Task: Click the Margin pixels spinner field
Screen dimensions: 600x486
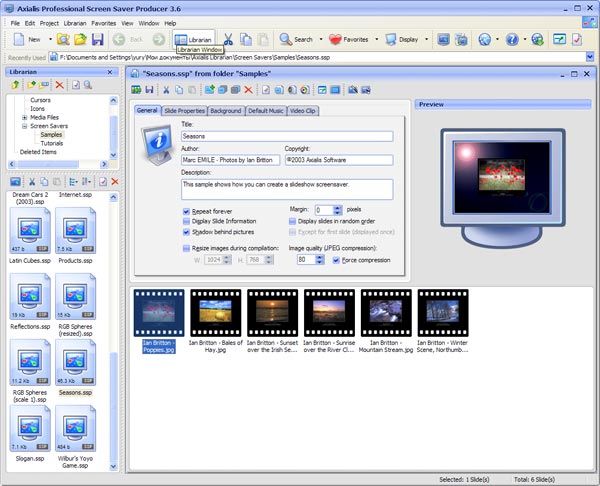Action: click(324, 210)
